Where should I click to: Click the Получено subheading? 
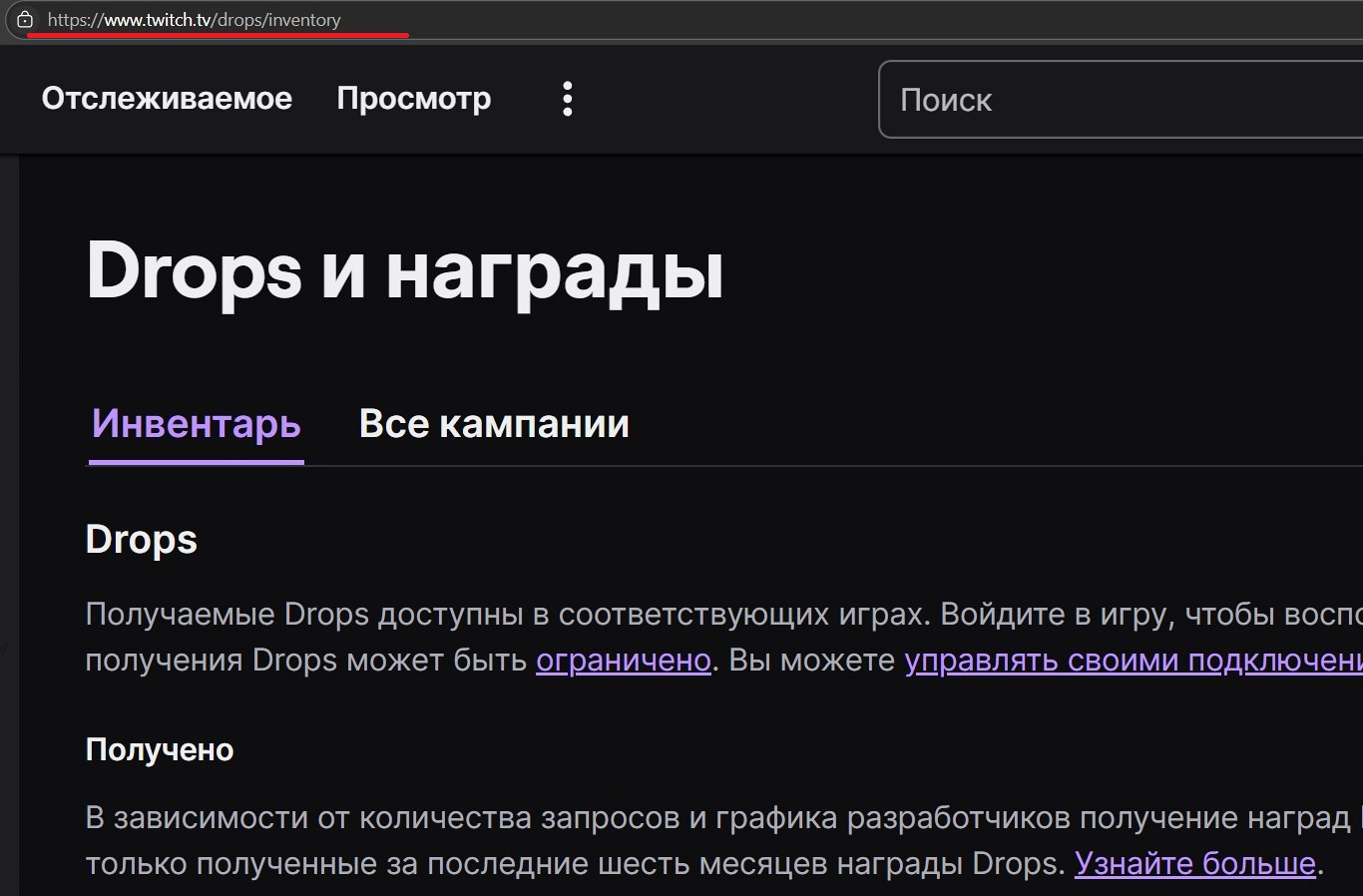[x=160, y=750]
